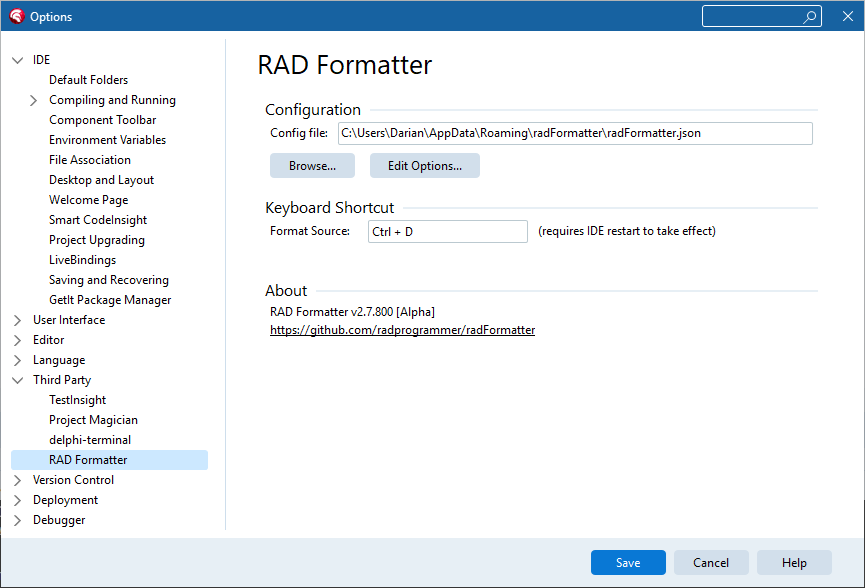Image resolution: width=865 pixels, height=588 pixels.
Task: Click the 'requires IDE restart' note
Action: tap(627, 231)
